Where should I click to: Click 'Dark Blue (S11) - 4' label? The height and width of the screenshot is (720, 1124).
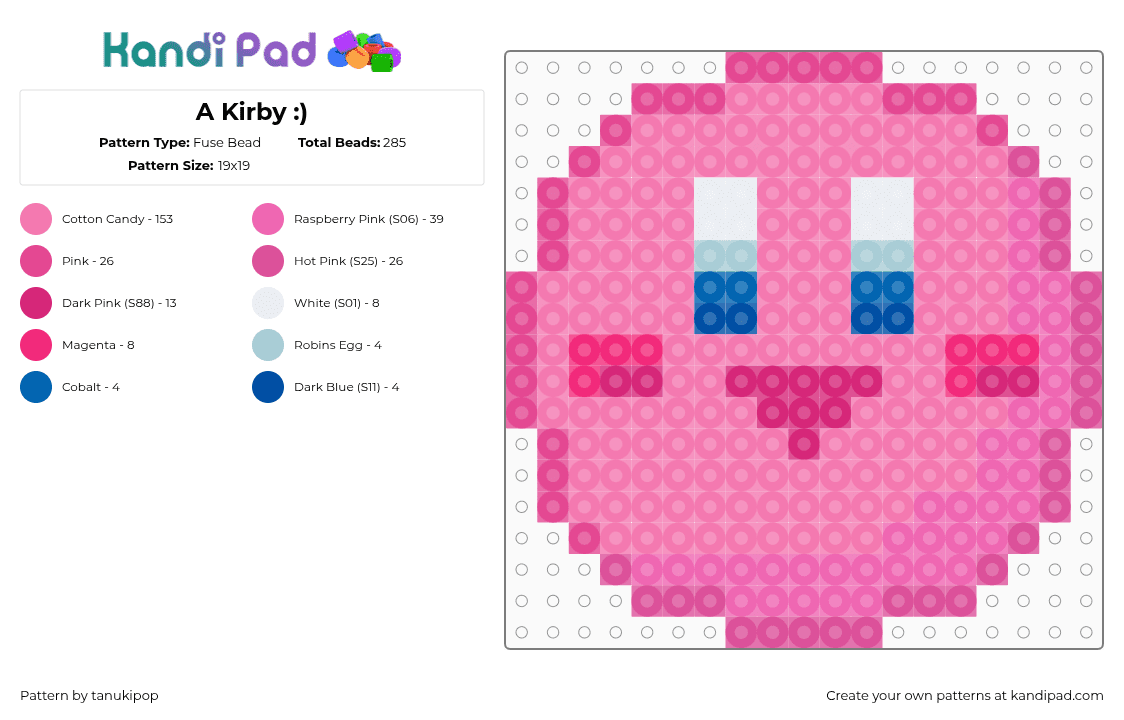coord(346,387)
